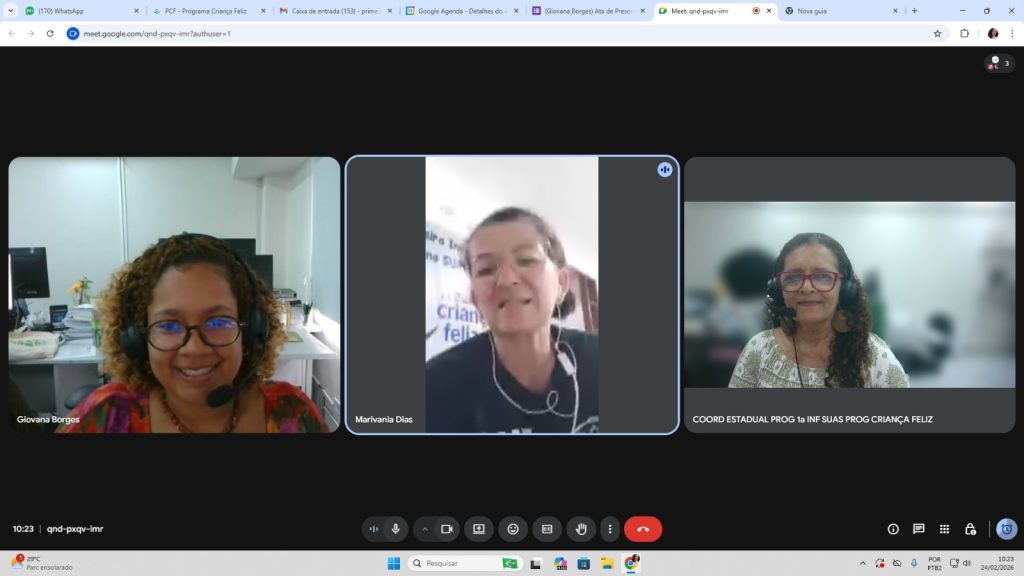The height and width of the screenshot is (576, 1024).
Task: Show hidden icons in the system tray
Action: 863,563
